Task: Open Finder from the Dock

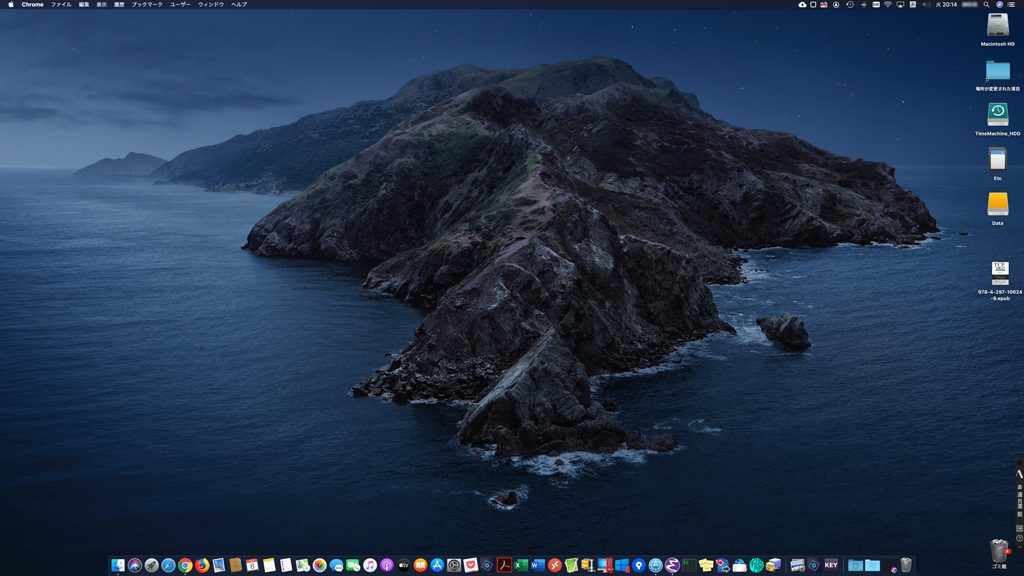Action: (x=118, y=565)
